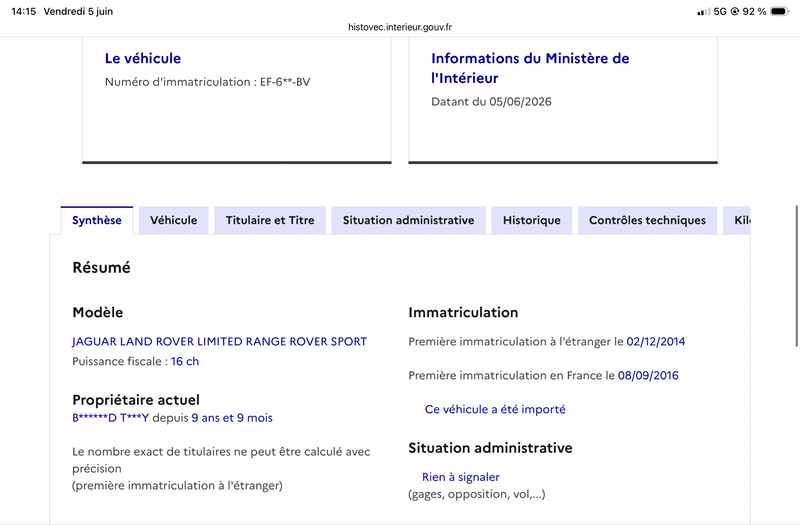Tap the cellular signal bars icon
Viewport: 800px width, 525px height.
click(704, 11)
